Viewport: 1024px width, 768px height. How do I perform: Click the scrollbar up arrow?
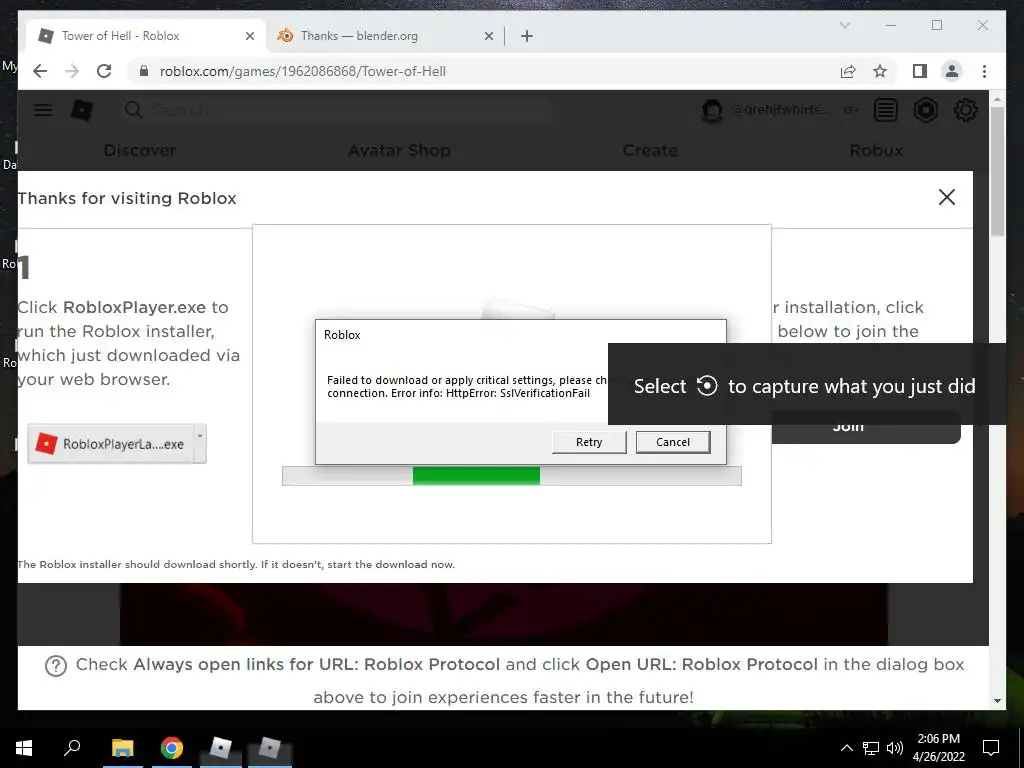pyautogui.click(x=997, y=100)
